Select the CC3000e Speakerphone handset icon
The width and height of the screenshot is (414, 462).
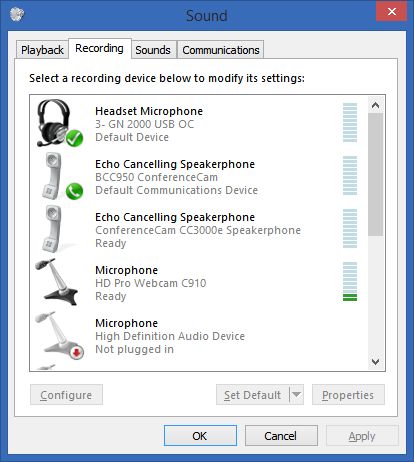coord(53,229)
